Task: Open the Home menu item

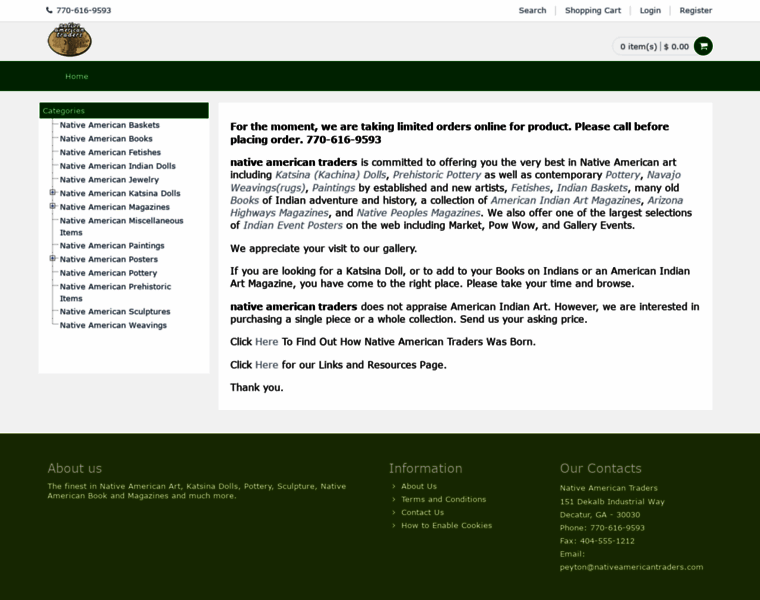Action: 77,76
